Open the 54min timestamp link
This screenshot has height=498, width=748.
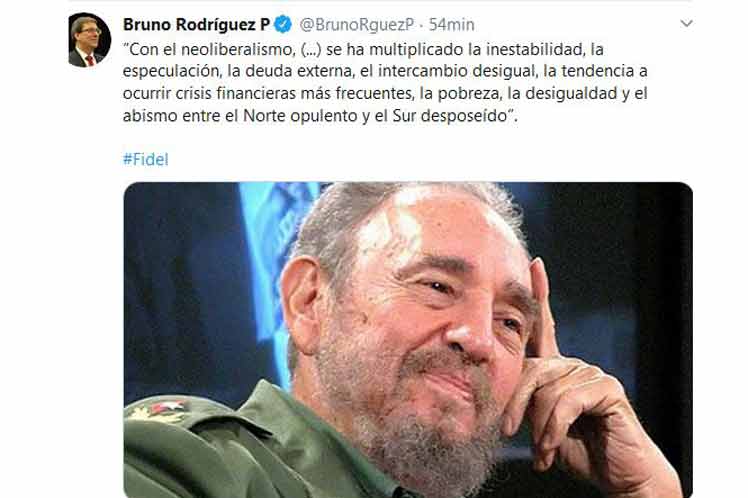click(x=451, y=25)
